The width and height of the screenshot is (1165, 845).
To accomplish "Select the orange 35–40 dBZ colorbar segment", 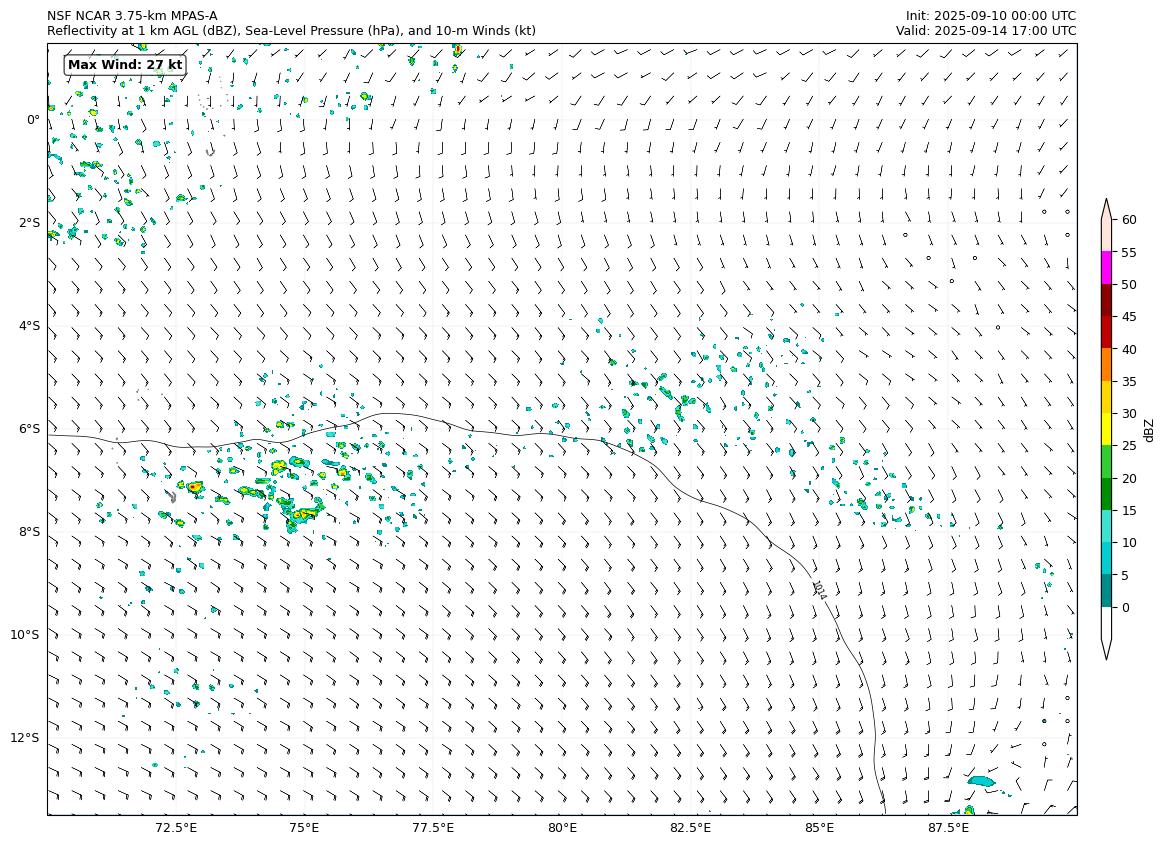I will point(1107,364).
